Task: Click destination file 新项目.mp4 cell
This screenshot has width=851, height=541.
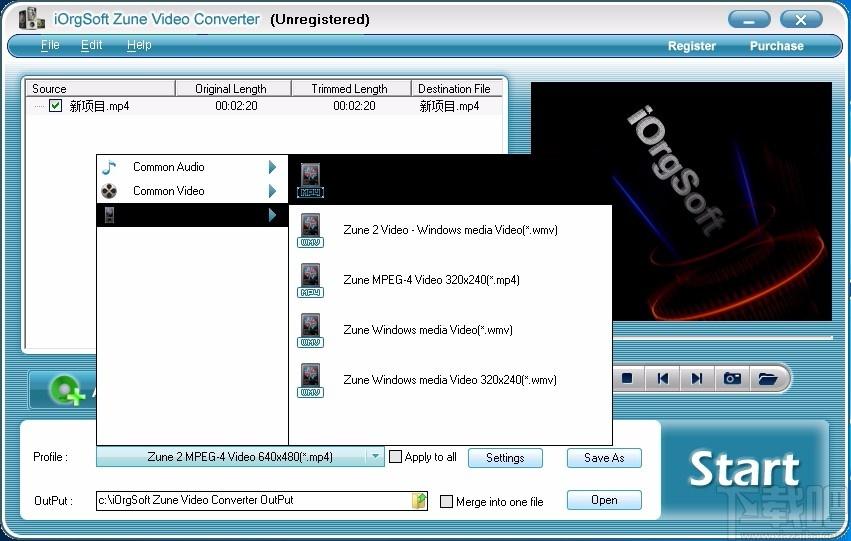Action: coord(449,106)
